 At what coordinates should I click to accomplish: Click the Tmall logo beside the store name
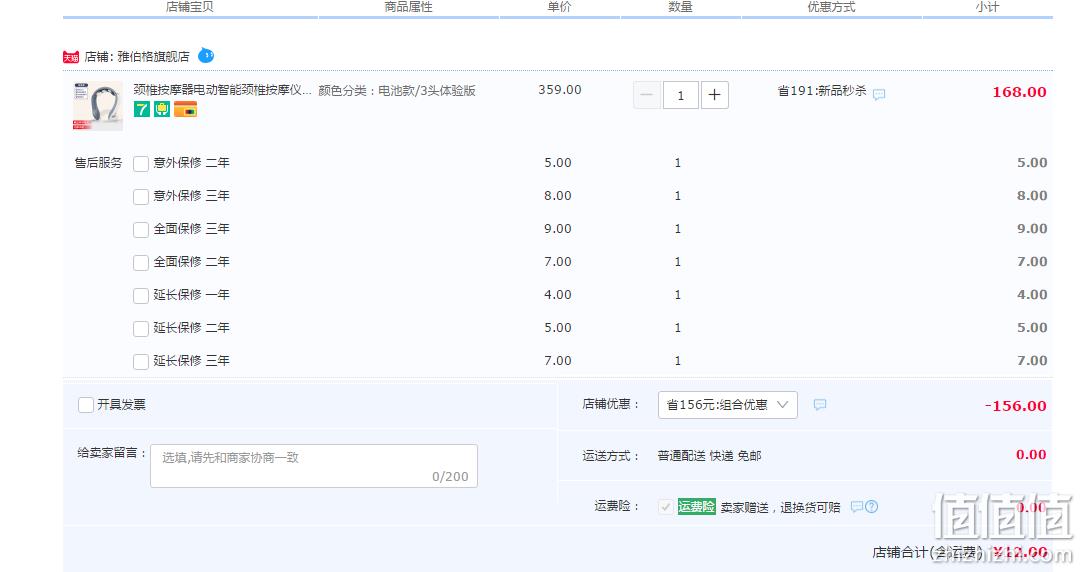click(71, 57)
